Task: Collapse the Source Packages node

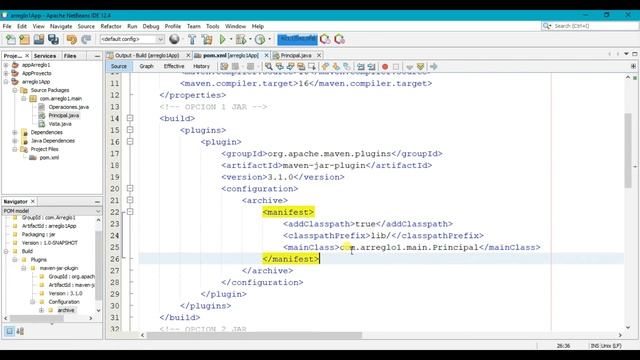Action: tap(15, 90)
